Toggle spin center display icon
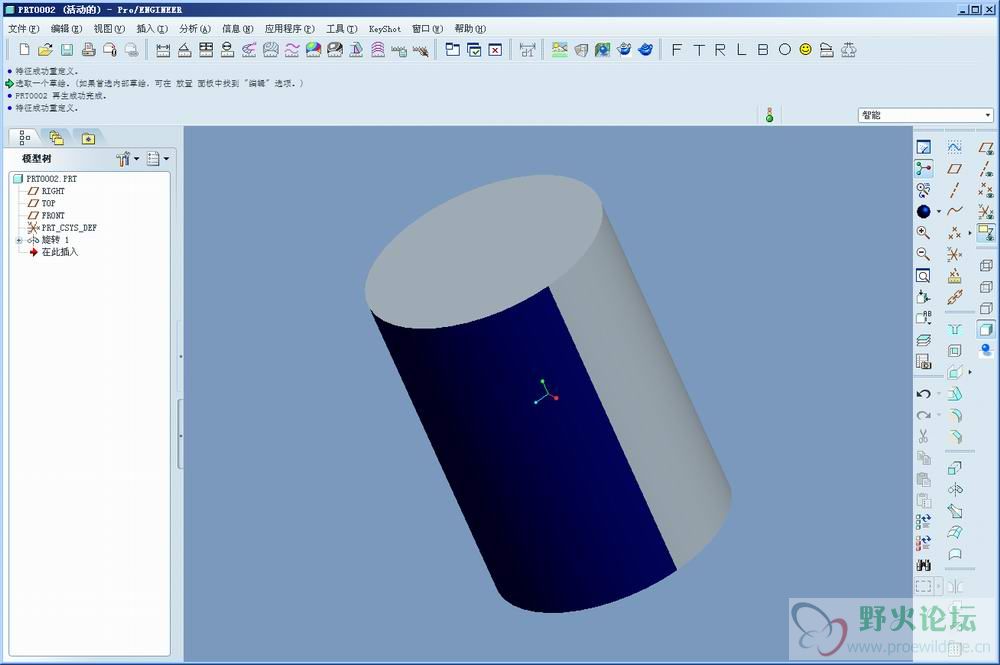1000x665 pixels. (x=923, y=168)
